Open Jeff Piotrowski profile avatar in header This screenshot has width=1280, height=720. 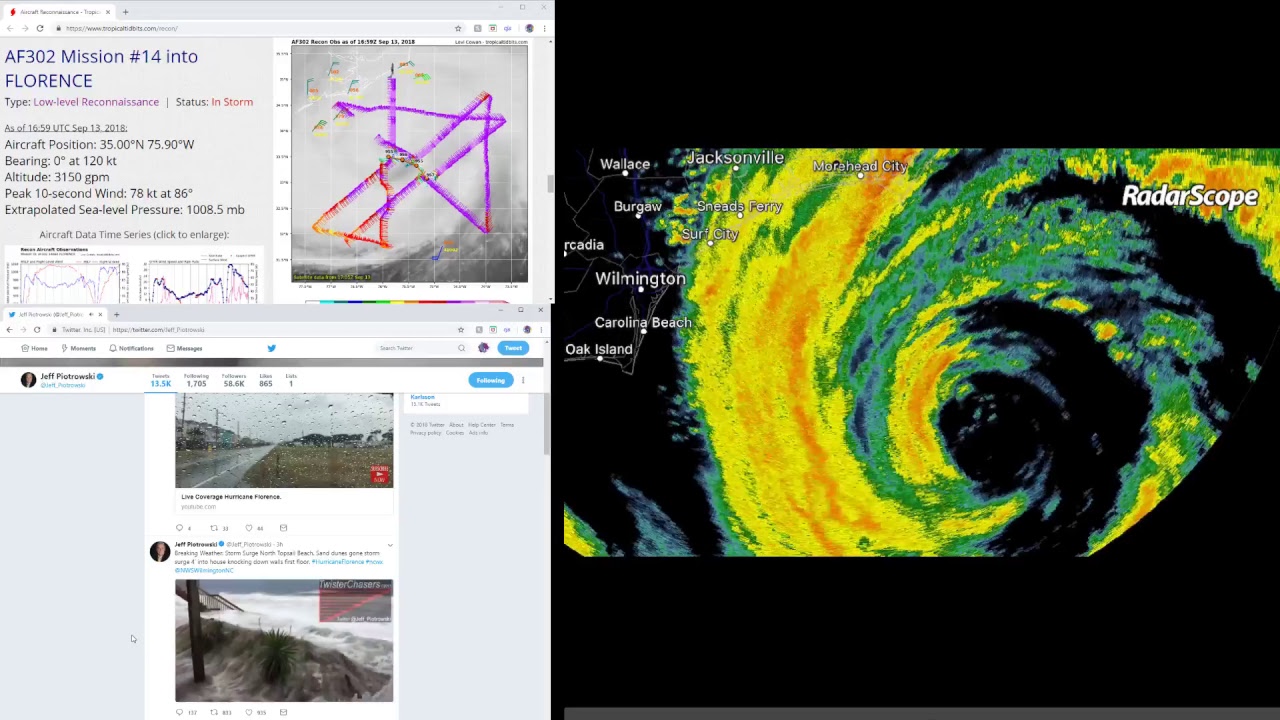point(28,380)
